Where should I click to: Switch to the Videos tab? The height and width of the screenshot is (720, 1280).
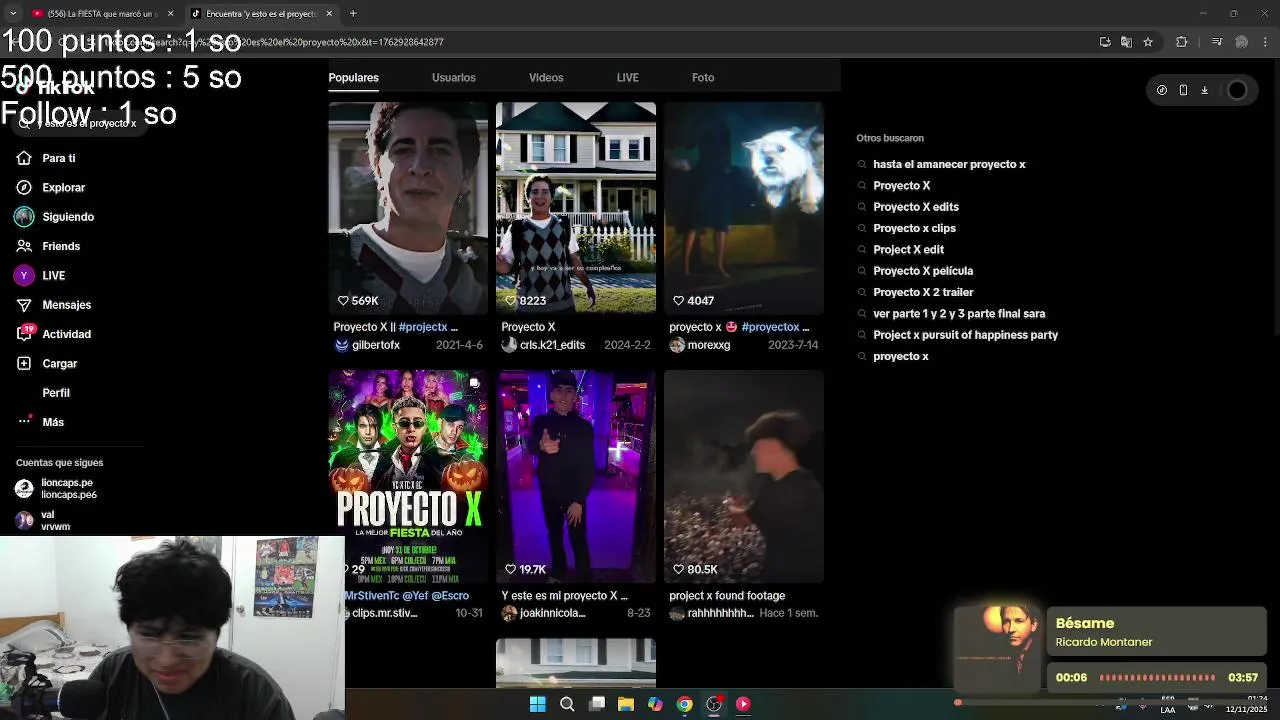point(546,77)
